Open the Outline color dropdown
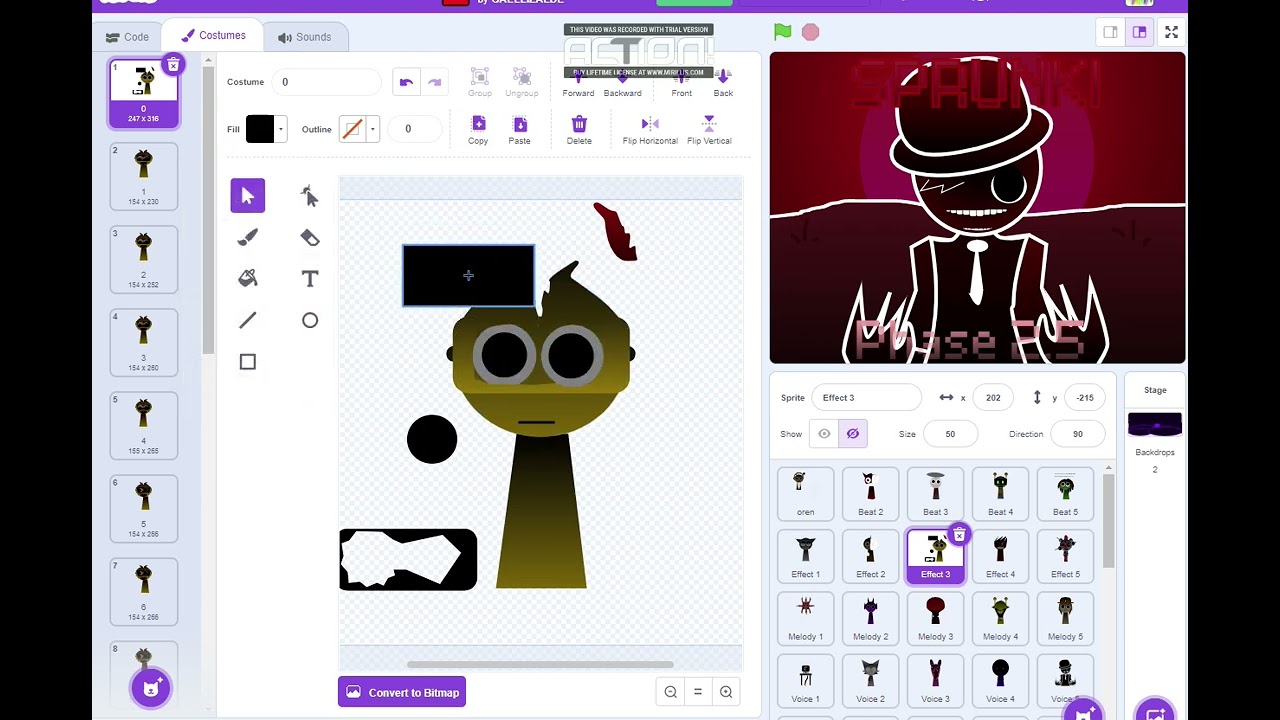Screen dimensions: 1280x720 373,129
